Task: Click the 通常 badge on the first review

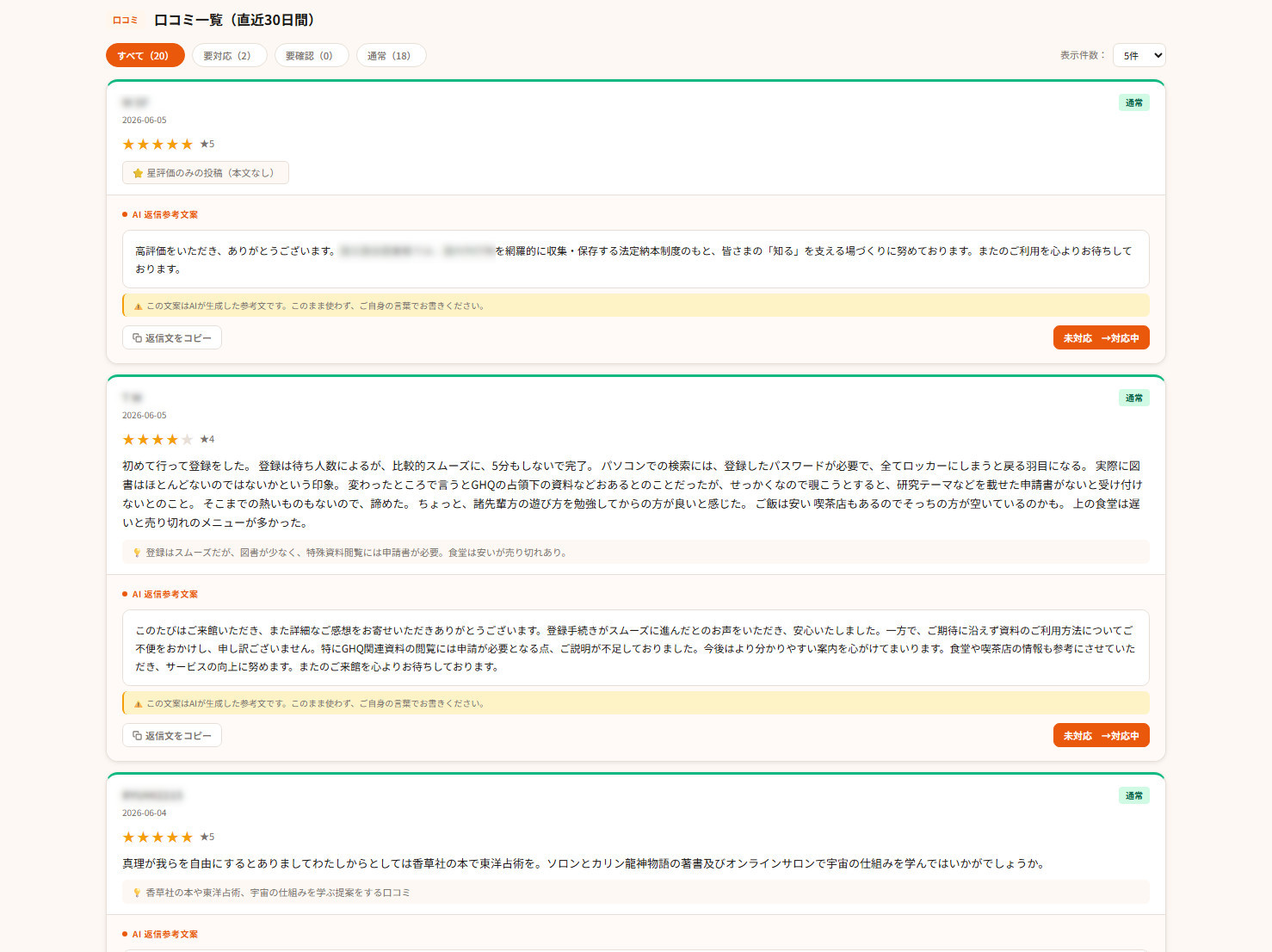Action: (1133, 102)
